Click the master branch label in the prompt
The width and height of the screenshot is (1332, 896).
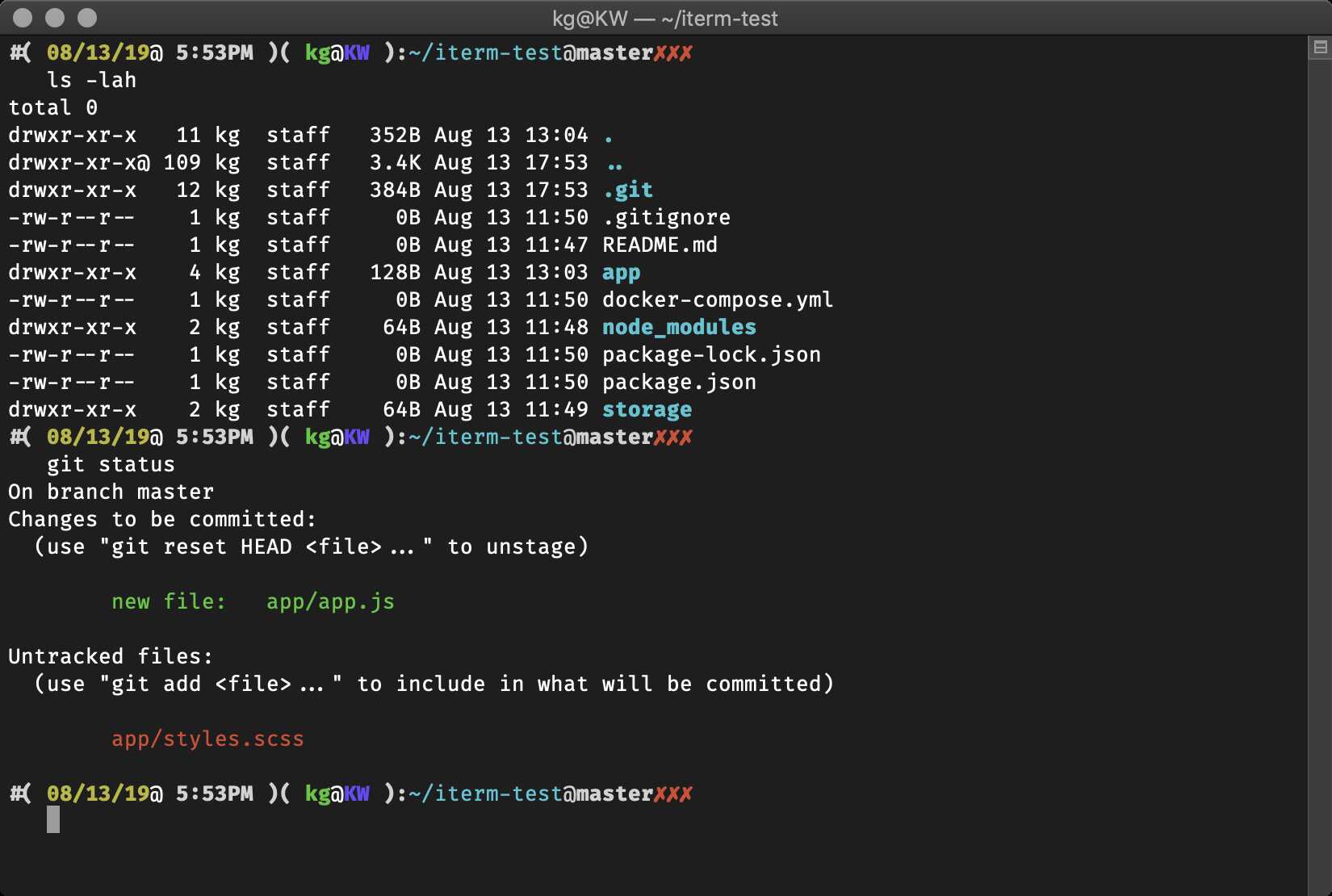[x=614, y=793]
